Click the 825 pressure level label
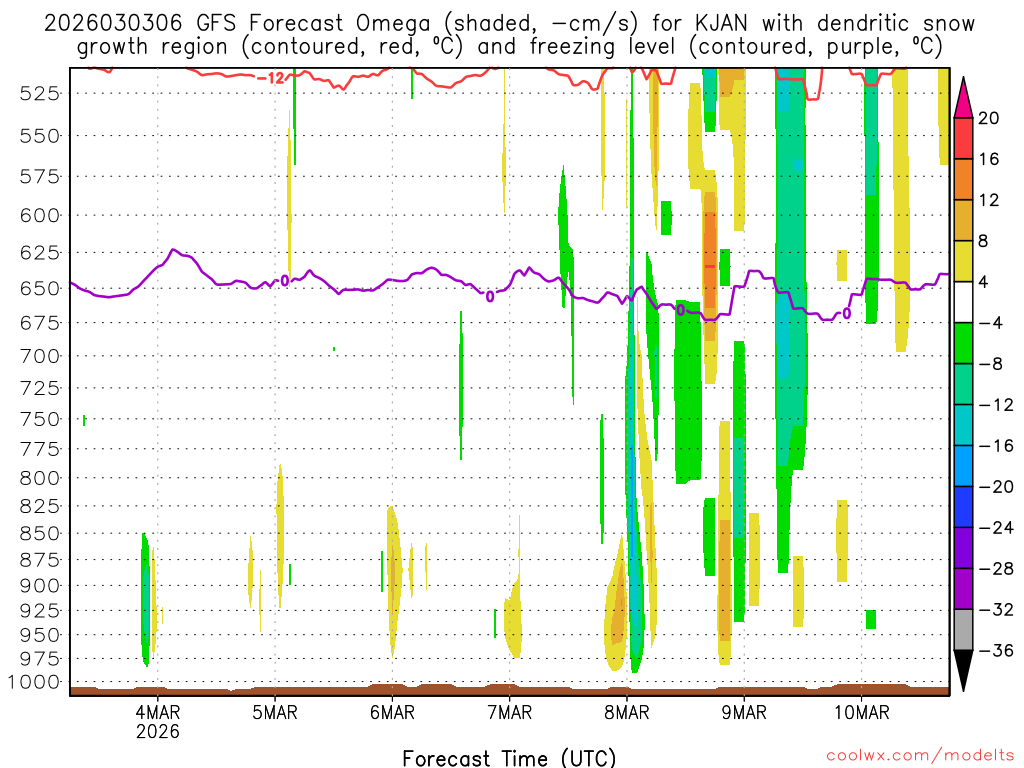The width and height of the screenshot is (1024, 768). point(39,506)
